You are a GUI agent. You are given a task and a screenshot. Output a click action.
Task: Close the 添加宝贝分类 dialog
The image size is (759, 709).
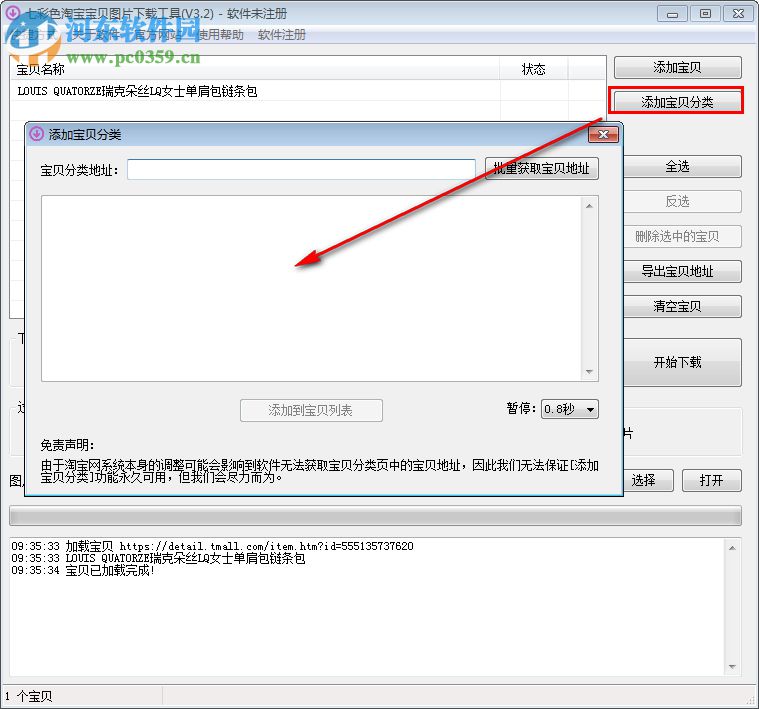[603, 135]
